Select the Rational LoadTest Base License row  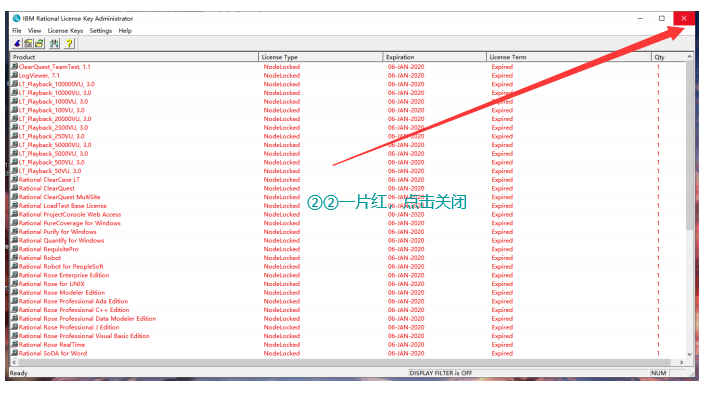coord(348,206)
